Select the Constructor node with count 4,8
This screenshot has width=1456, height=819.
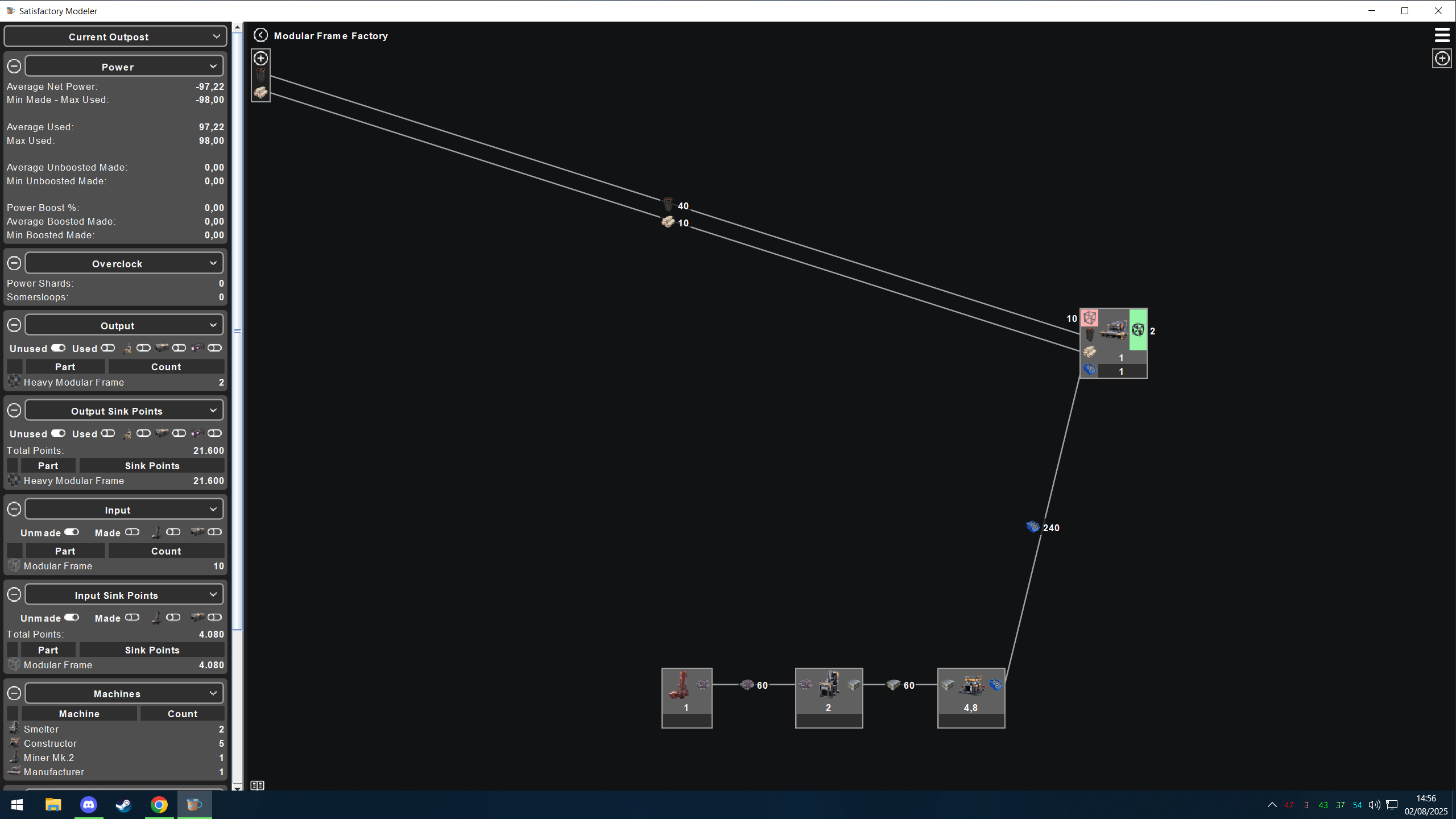coord(971,697)
